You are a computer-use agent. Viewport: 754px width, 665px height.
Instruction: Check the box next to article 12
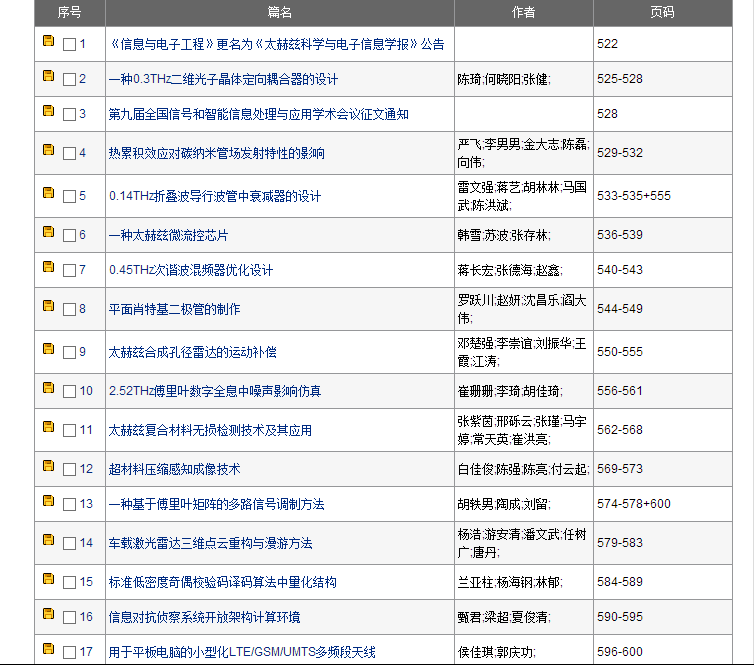click(x=69, y=470)
